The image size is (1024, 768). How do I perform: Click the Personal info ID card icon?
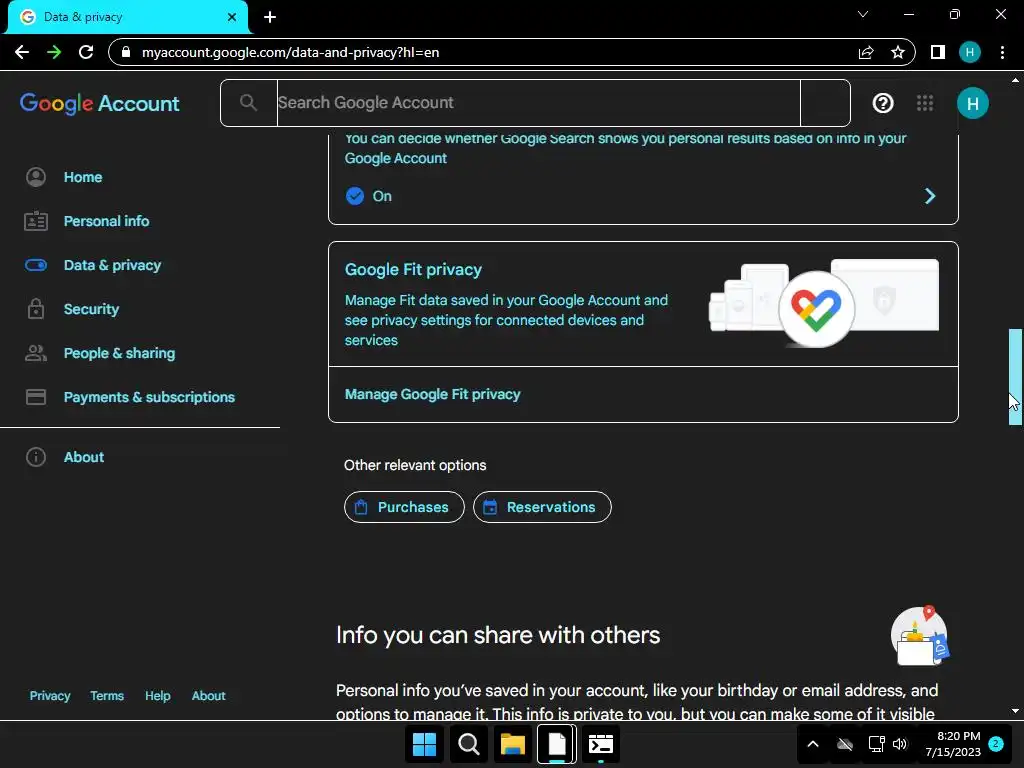(36, 221)
